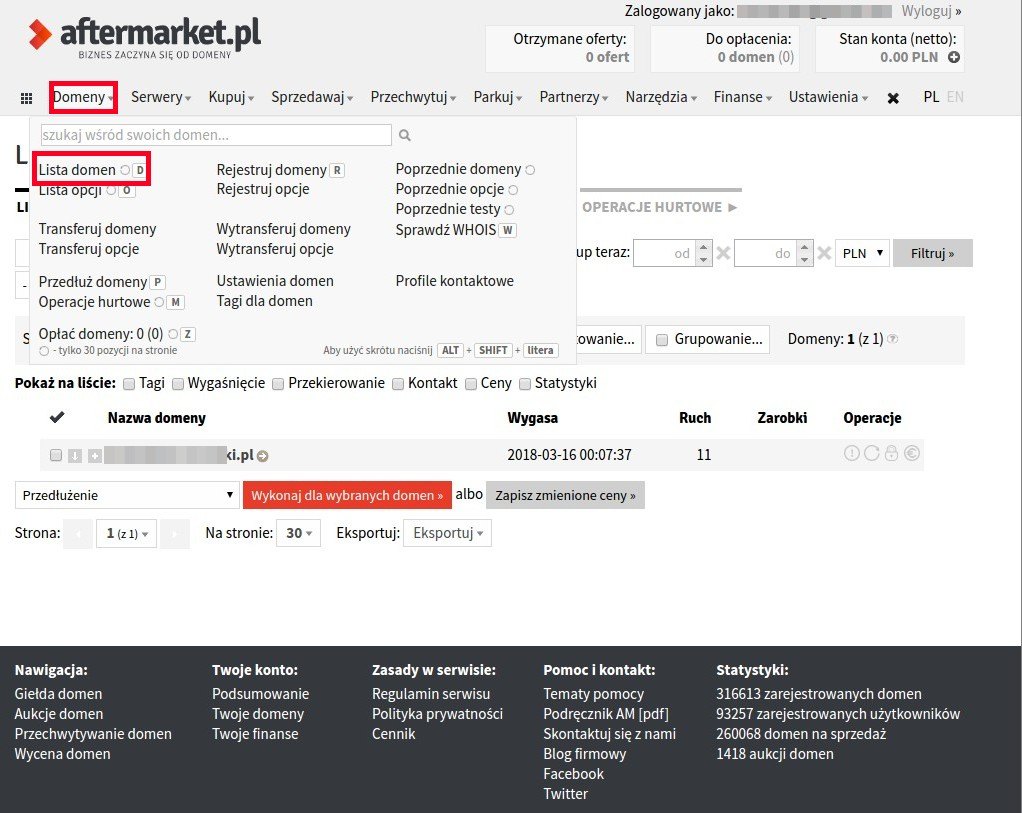This screenshot has width=1022, height=813.
Task: Expand the Kupuj menu
Action: 231,97
